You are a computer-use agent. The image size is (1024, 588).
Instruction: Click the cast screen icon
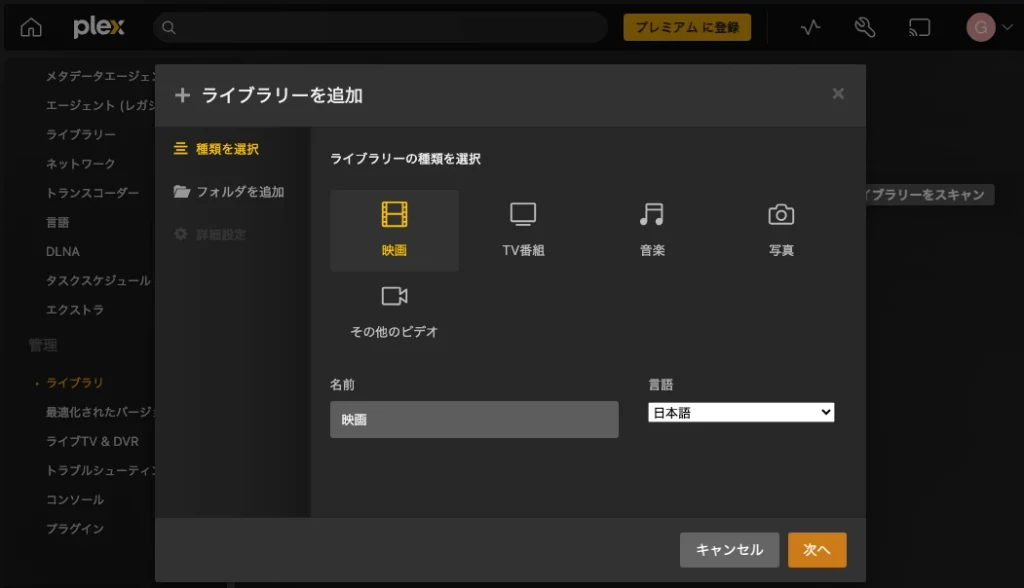click(x=920, y=27)
